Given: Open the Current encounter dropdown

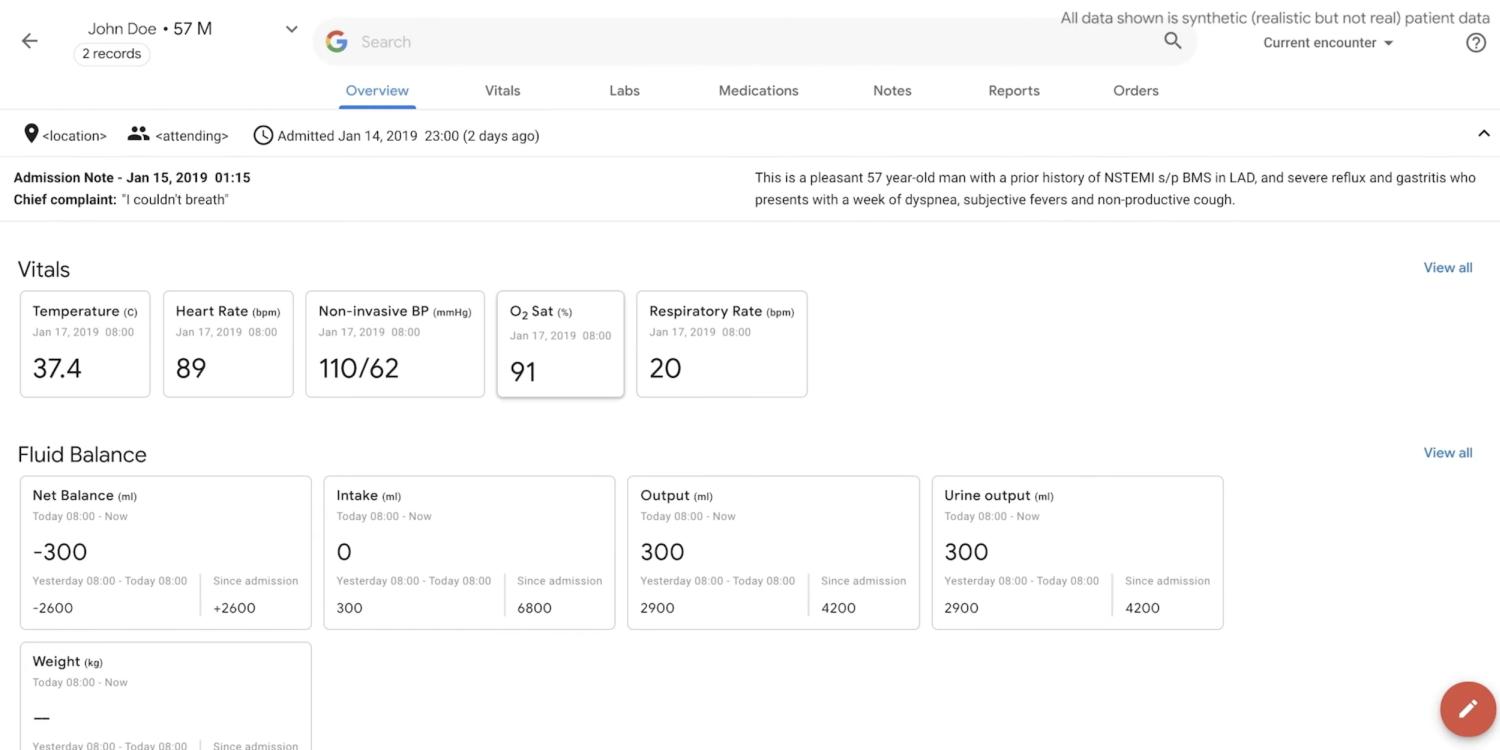Looking at the screenshot, I should tap(1327, 43).
